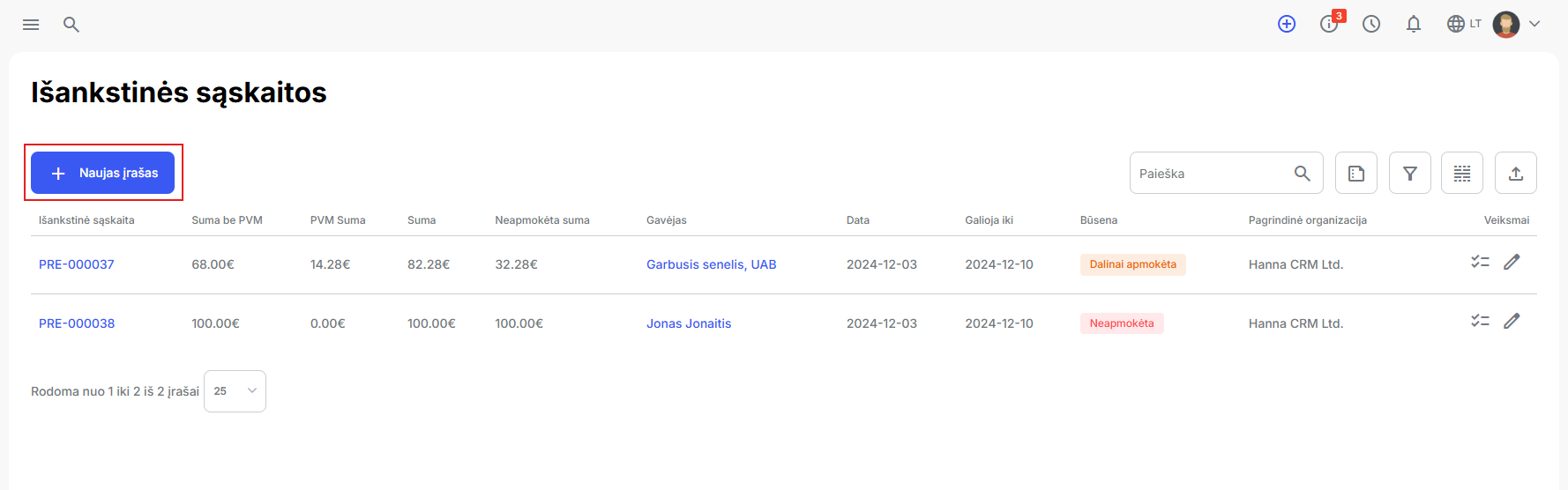The image size is (1568, 490).
Task: Open the clock time tracking icon
Action: point(1371,24)
